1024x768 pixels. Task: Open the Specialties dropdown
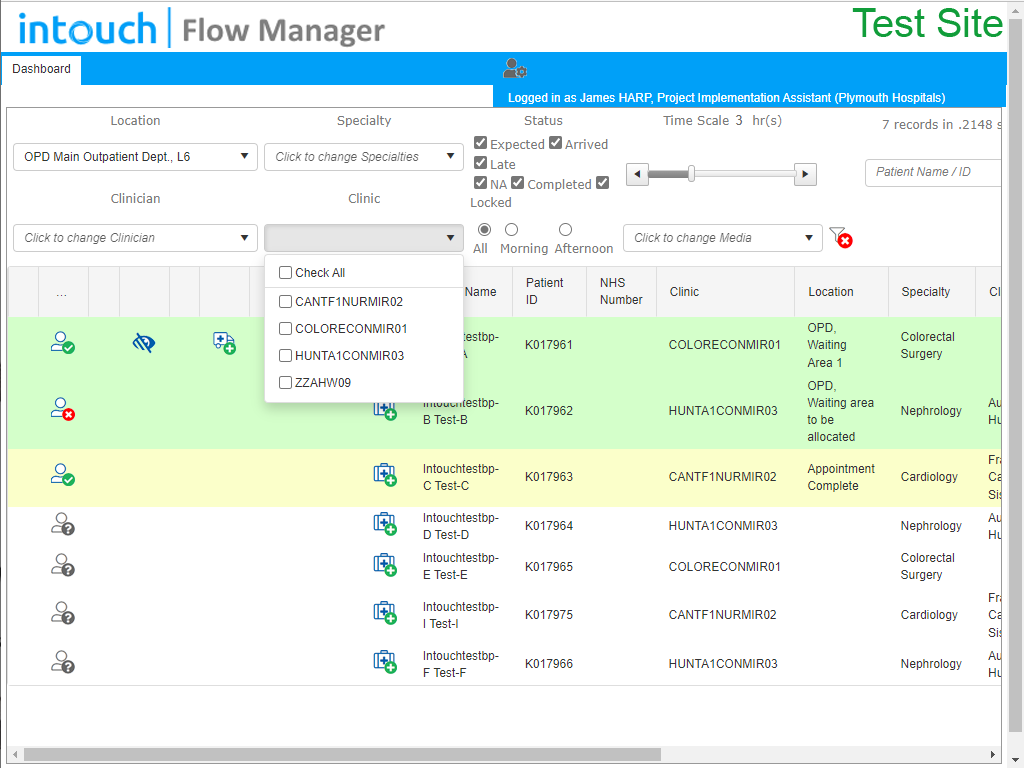(x=364, y=157)
